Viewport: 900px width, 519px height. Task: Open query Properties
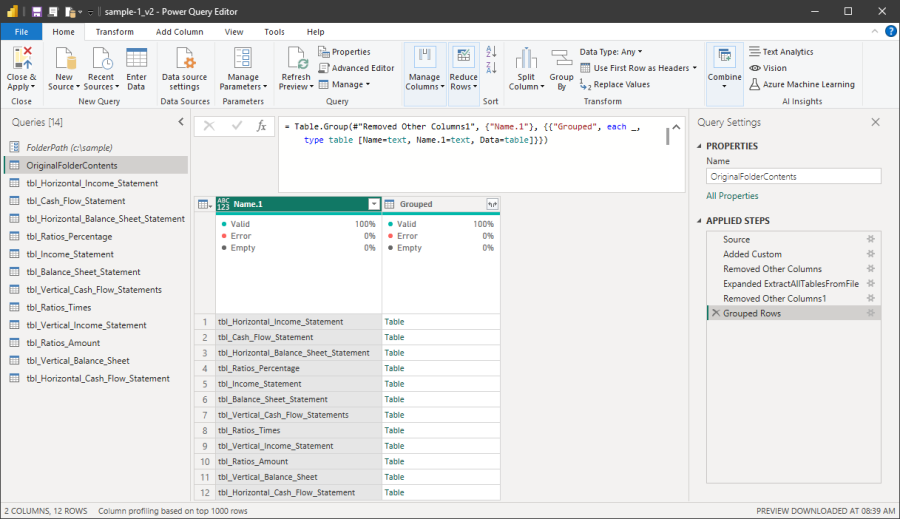tap(344, 52)
